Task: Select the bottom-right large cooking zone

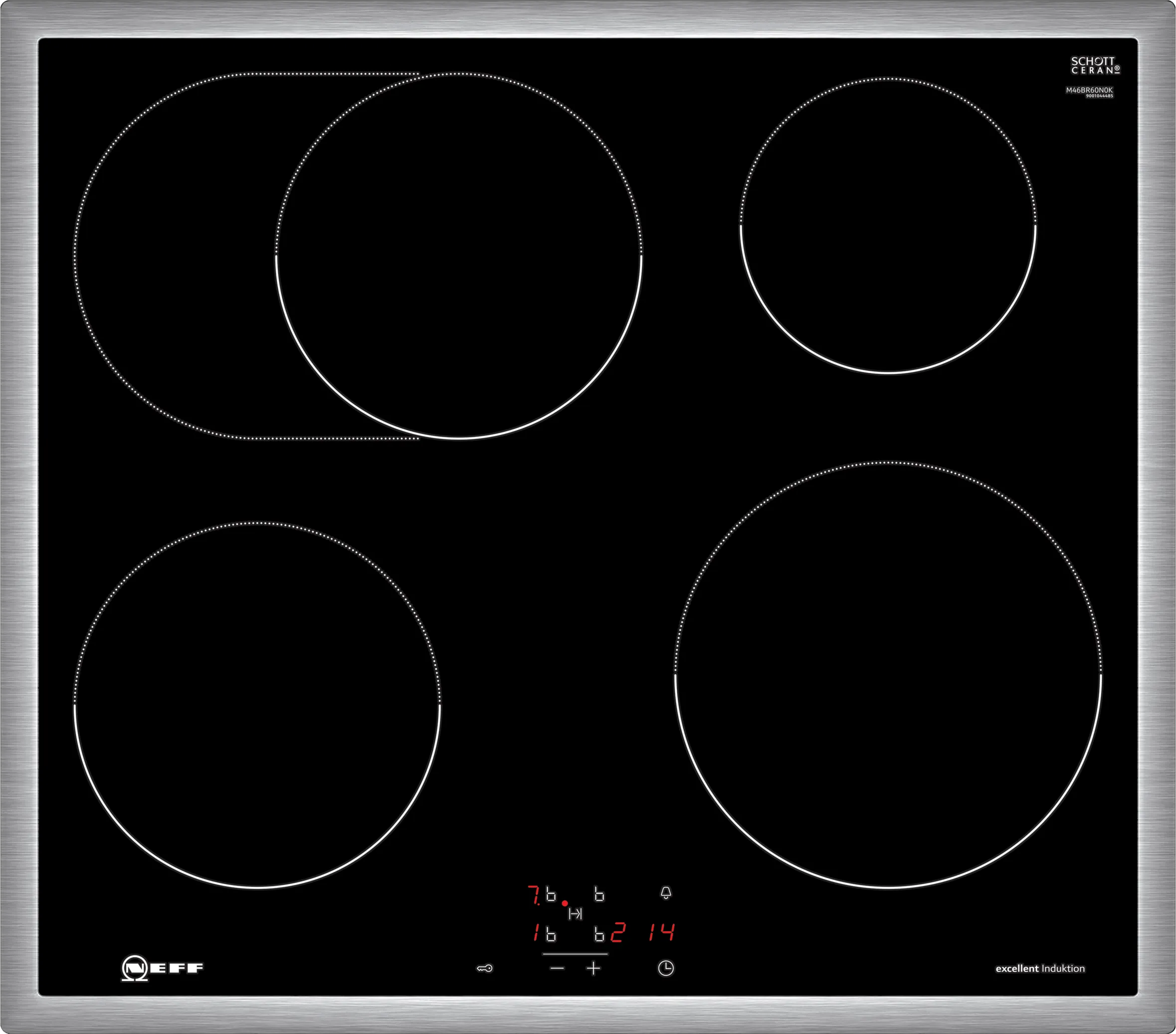Action: click(888, 675)
